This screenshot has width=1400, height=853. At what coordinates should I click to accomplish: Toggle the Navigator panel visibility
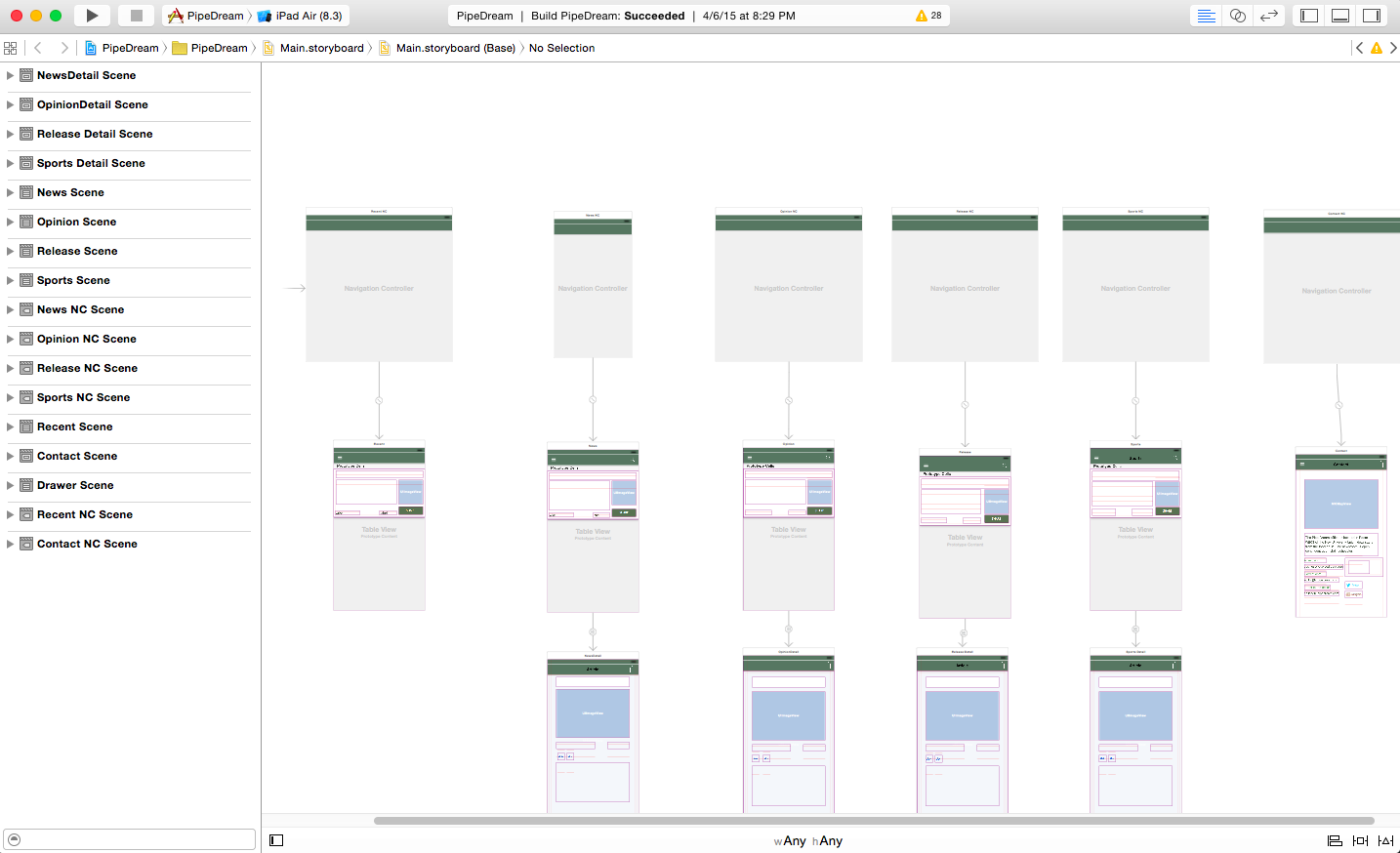[x=1309, y=16]
